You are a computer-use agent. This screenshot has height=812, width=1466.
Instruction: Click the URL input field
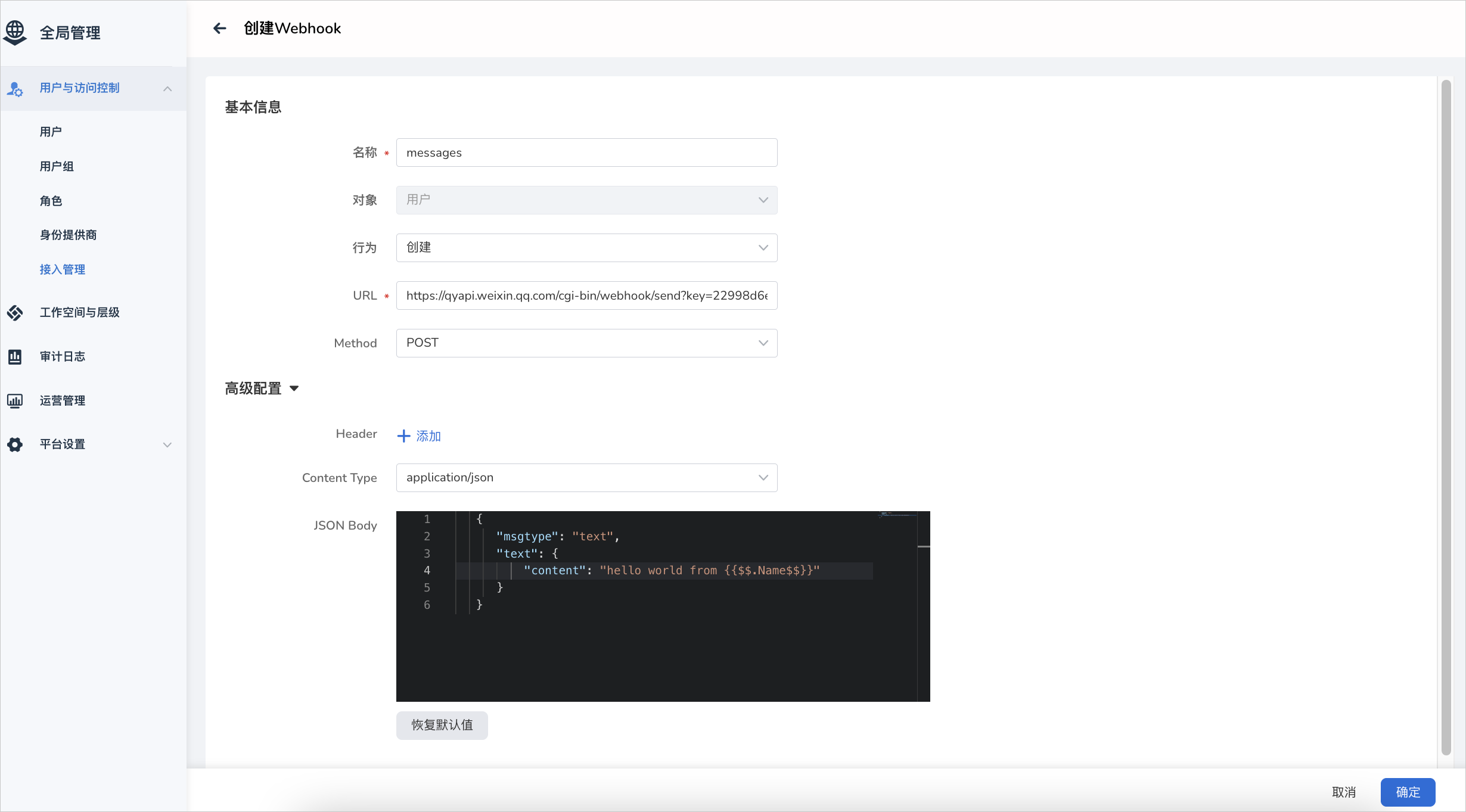coord(586,295)
